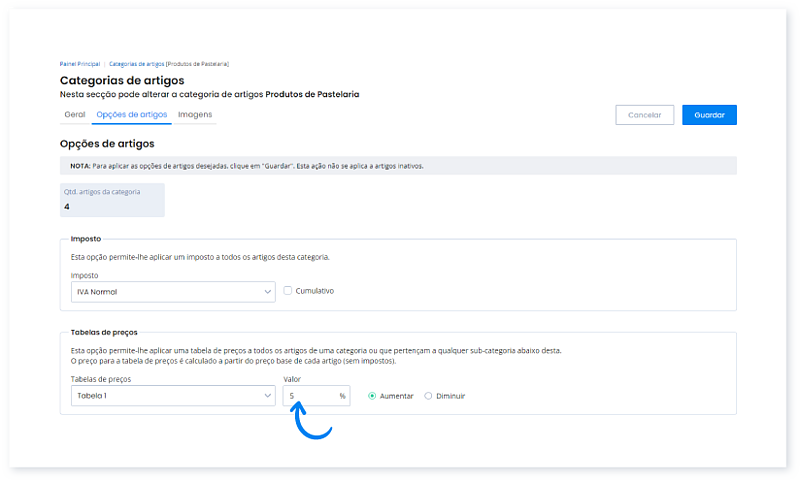
Task: Select the Opções de artigos tab
Action: coord(131,115)
